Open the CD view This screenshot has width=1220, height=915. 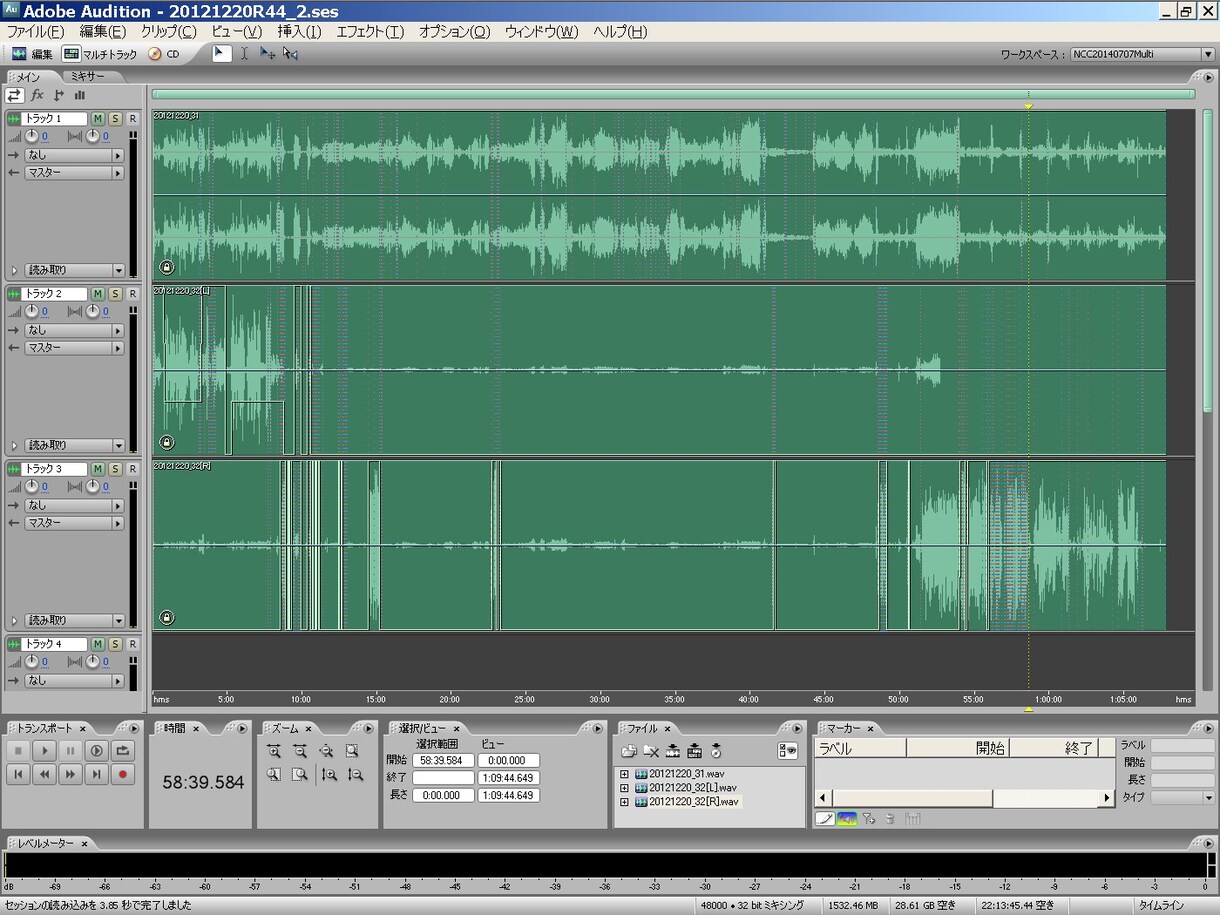click(163, 54)
